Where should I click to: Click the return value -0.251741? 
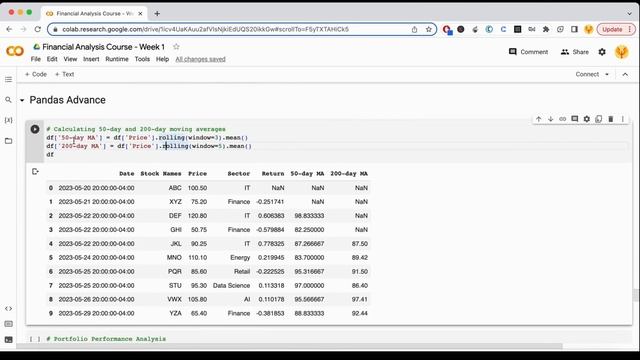click(270, 202)
